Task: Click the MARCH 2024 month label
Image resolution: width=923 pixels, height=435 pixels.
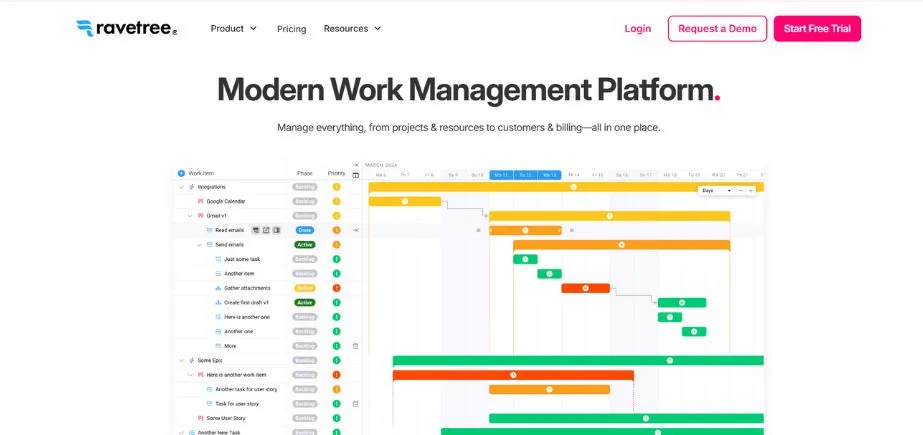Action: coord(381,165)
